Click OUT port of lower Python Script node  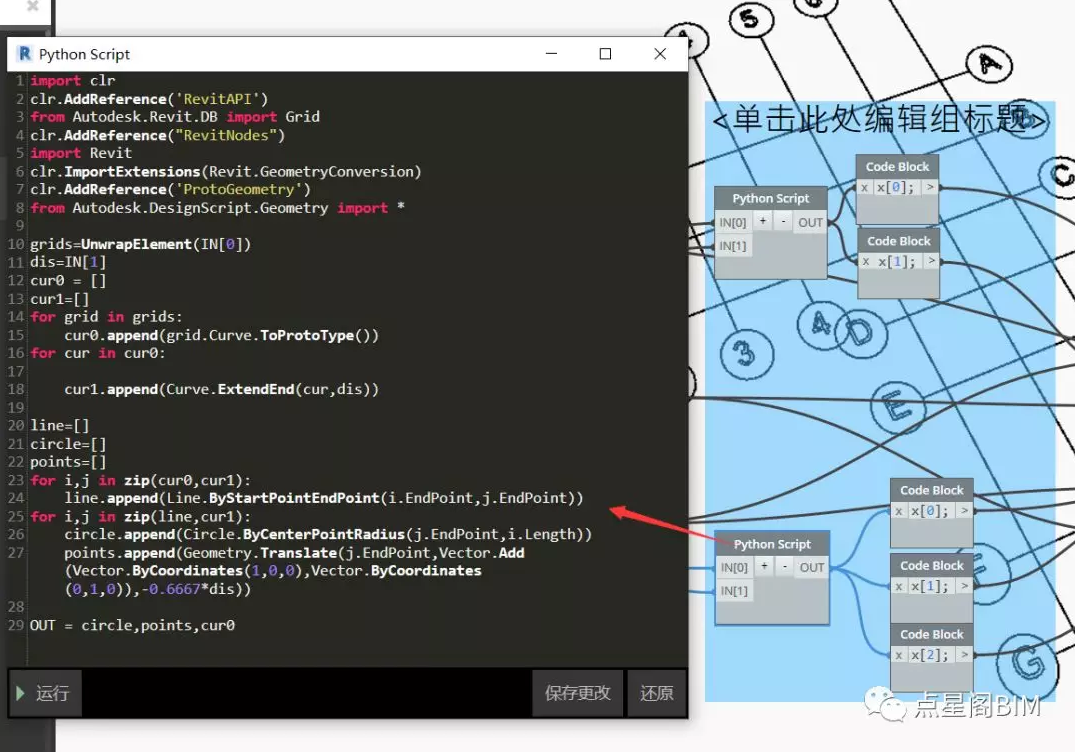coord(812,568)
